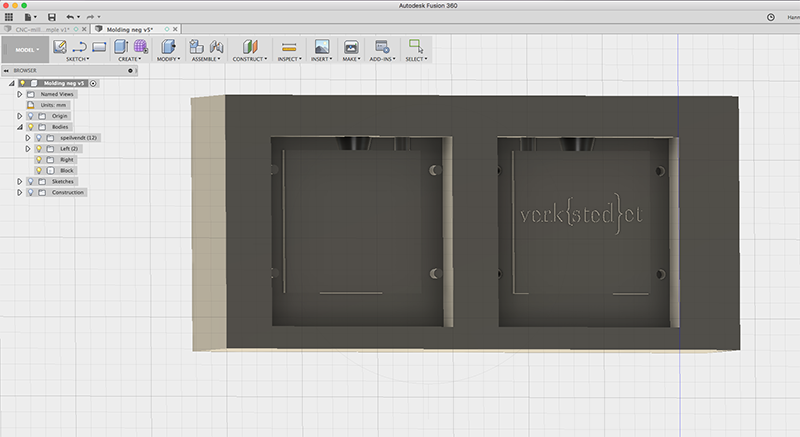This screenshot has height=437, width=800.
Task: Select the Offset Plane construct tool
Action: tap(250, 47)
